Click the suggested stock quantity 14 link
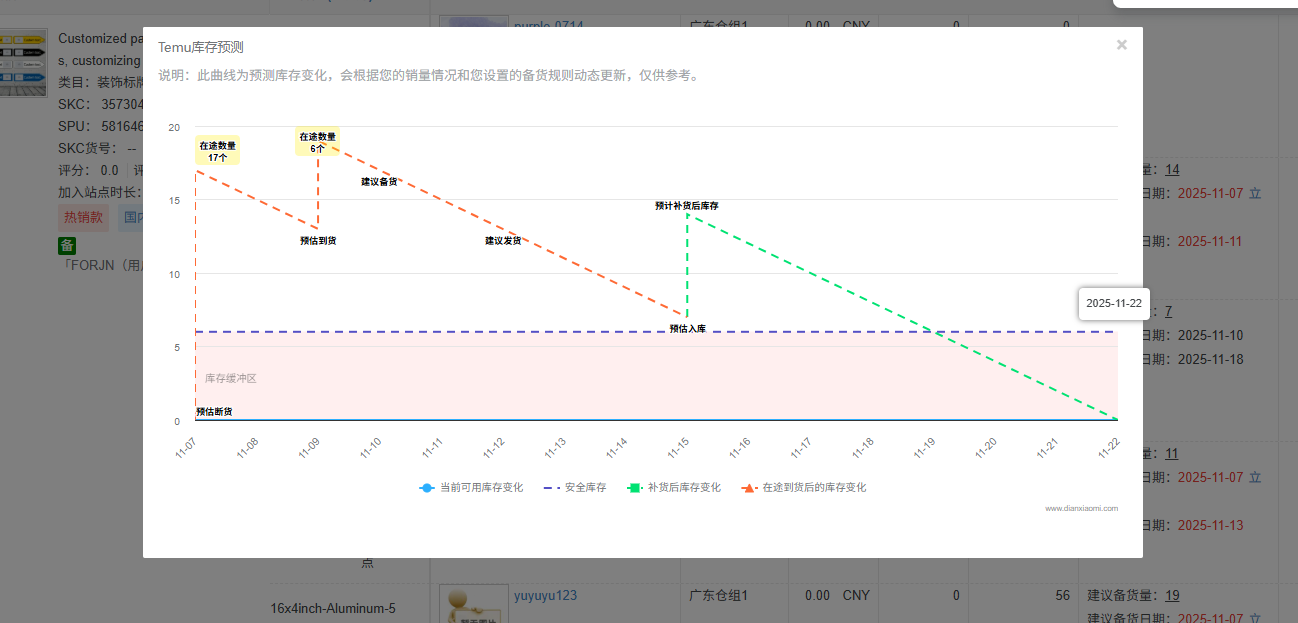The width and height of the screenshot is (1298, 623). click(1172, 169)
